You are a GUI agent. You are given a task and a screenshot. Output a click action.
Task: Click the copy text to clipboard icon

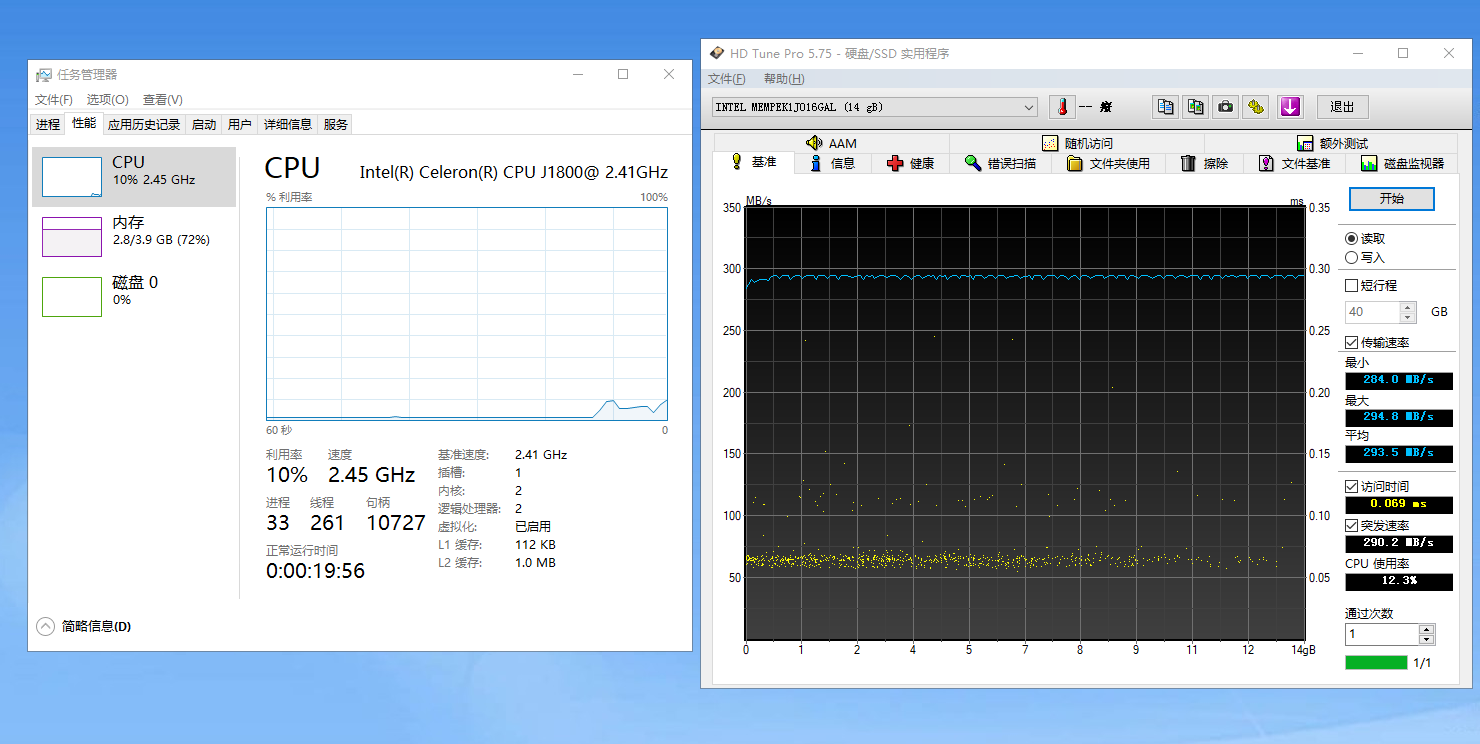point(1164,107)
